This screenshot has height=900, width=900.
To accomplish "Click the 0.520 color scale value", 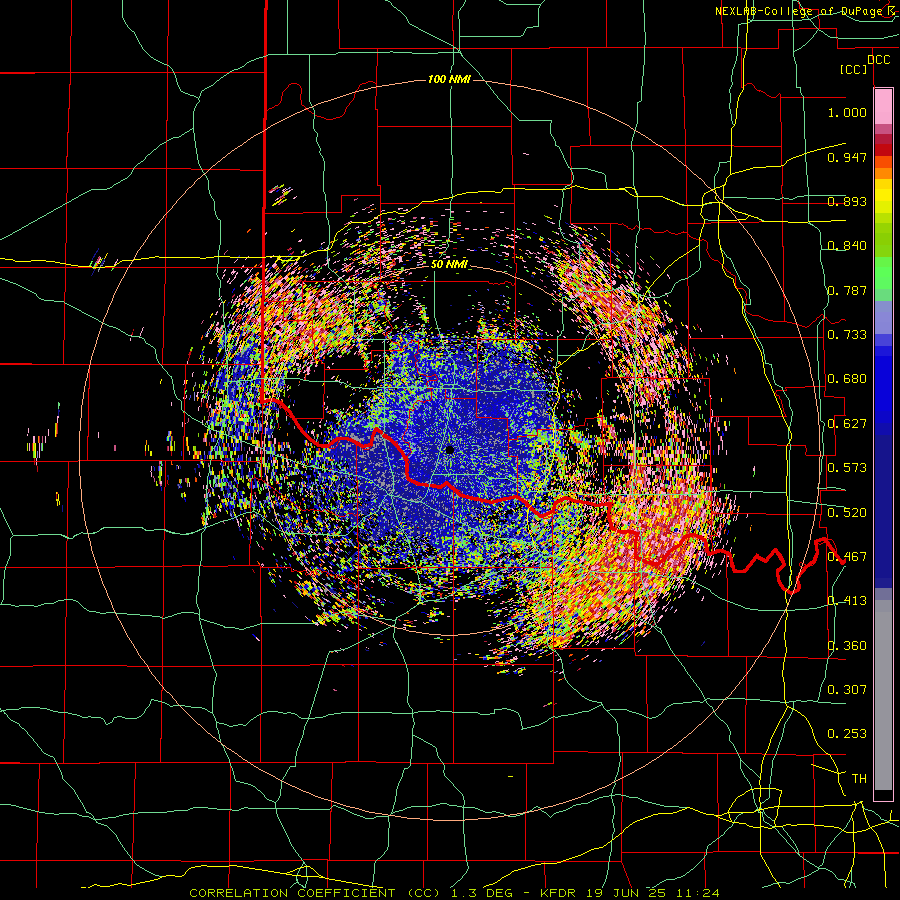I will pos(847,513).
